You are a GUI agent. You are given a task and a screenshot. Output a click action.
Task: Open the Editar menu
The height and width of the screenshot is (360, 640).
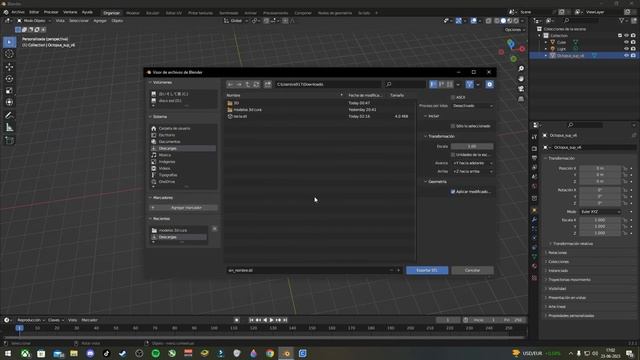click(x=34, y=12)
